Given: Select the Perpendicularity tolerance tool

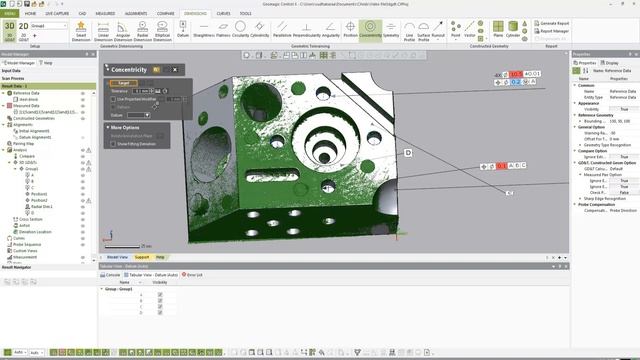Looking at the screenshot, I should (307, 29).
